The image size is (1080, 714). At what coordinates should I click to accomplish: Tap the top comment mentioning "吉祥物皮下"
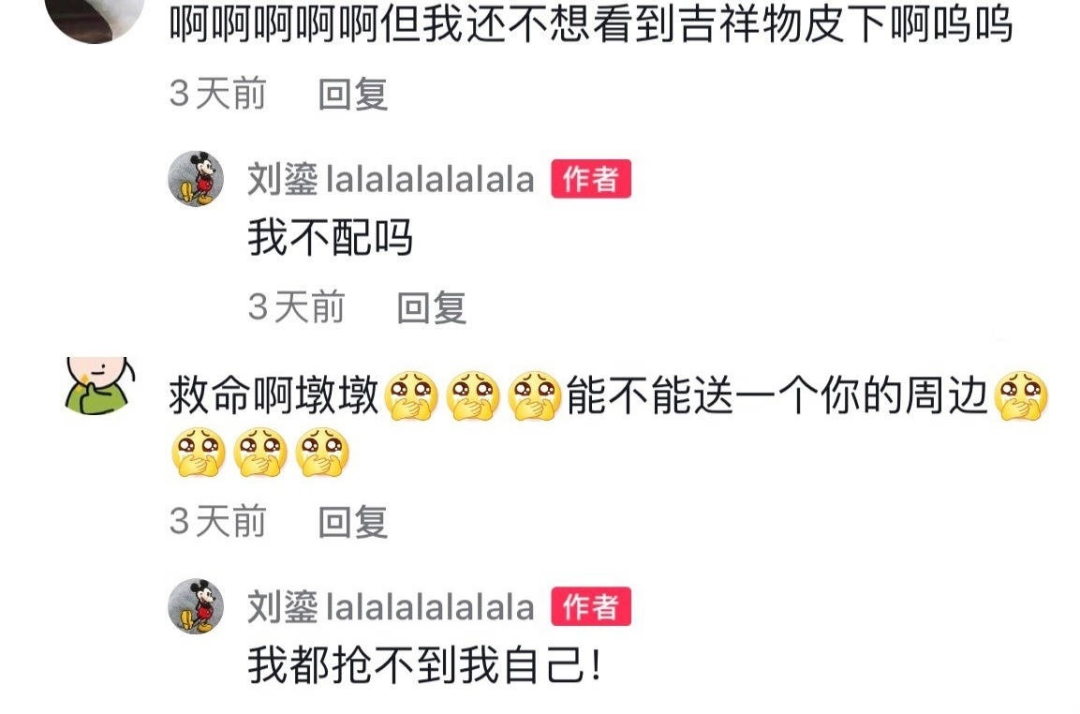point(591,23)
